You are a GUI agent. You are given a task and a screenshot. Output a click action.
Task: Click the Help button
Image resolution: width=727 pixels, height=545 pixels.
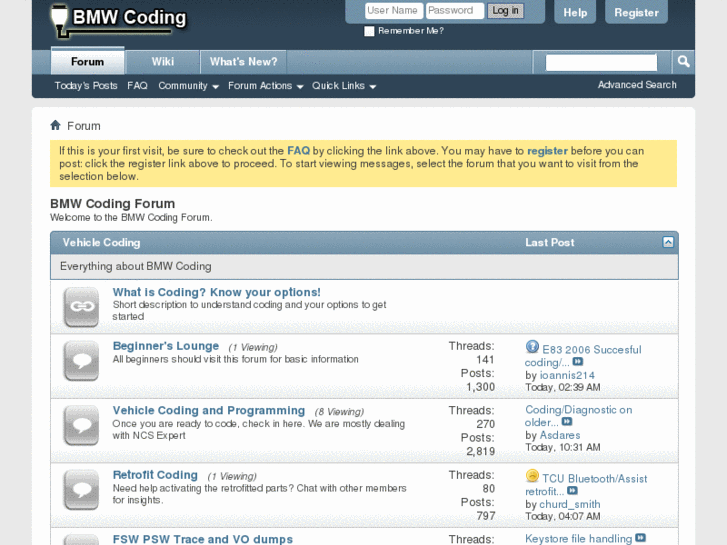575,13
